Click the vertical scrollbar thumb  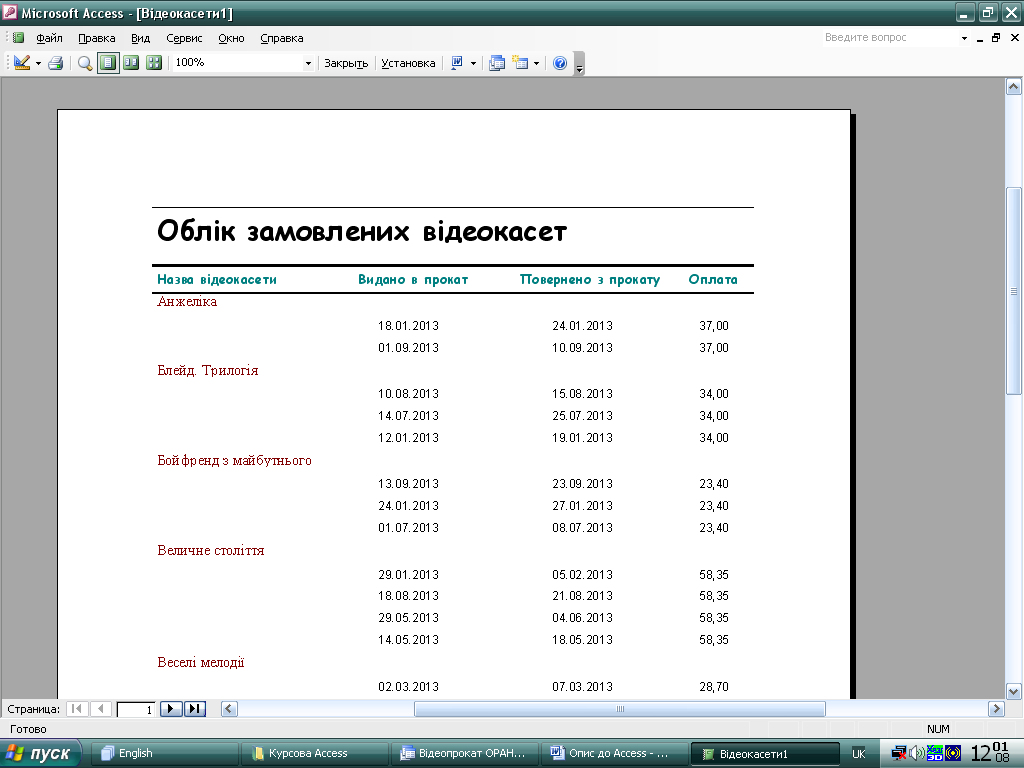point(1014,291)
